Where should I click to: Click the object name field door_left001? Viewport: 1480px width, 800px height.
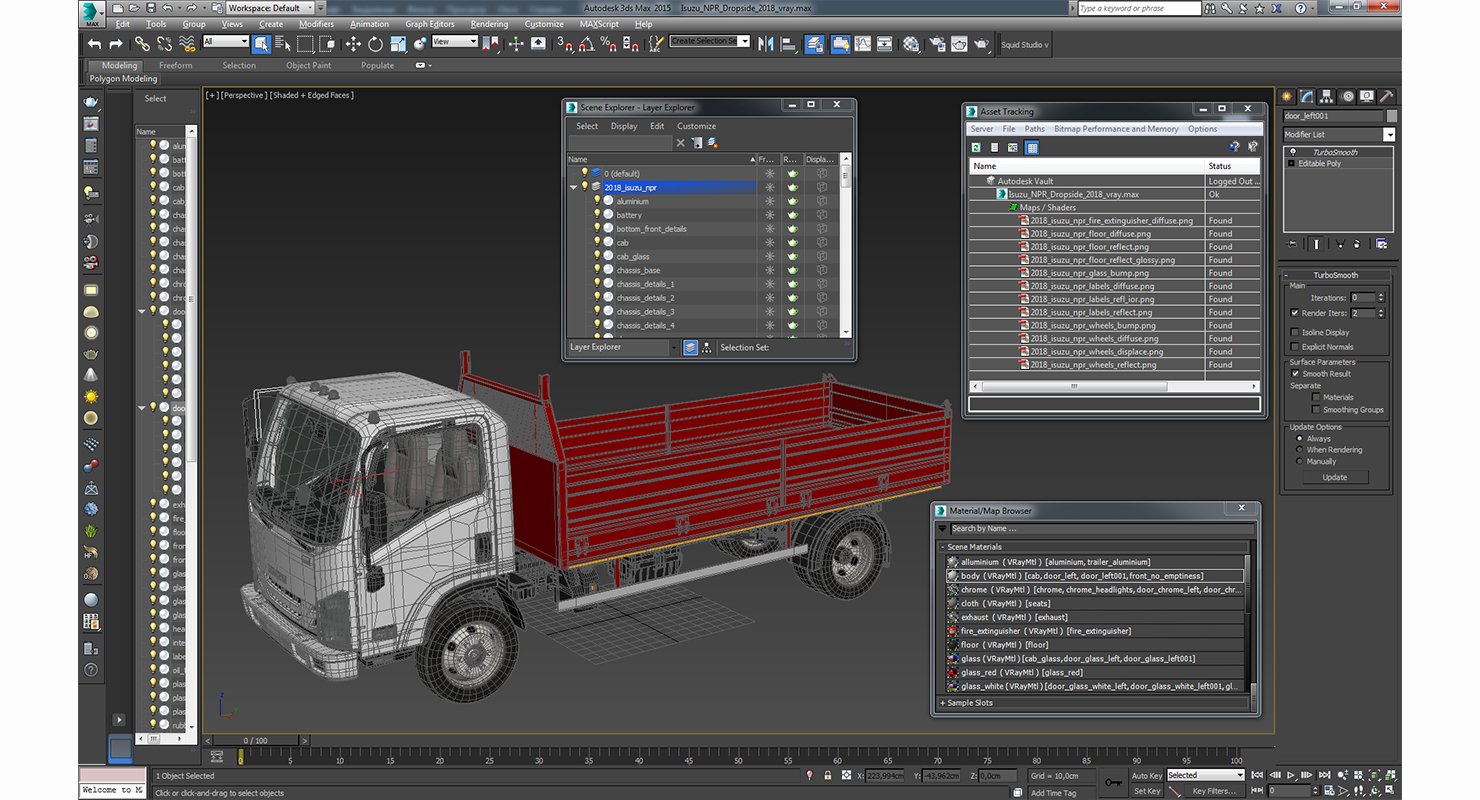1334,116
